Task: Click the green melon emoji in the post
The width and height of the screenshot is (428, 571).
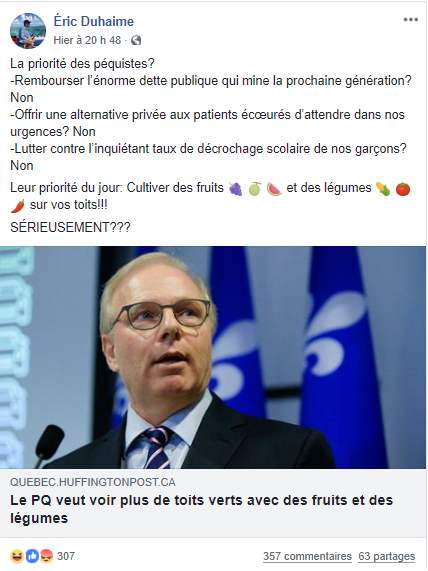Action: click(255, 189)
